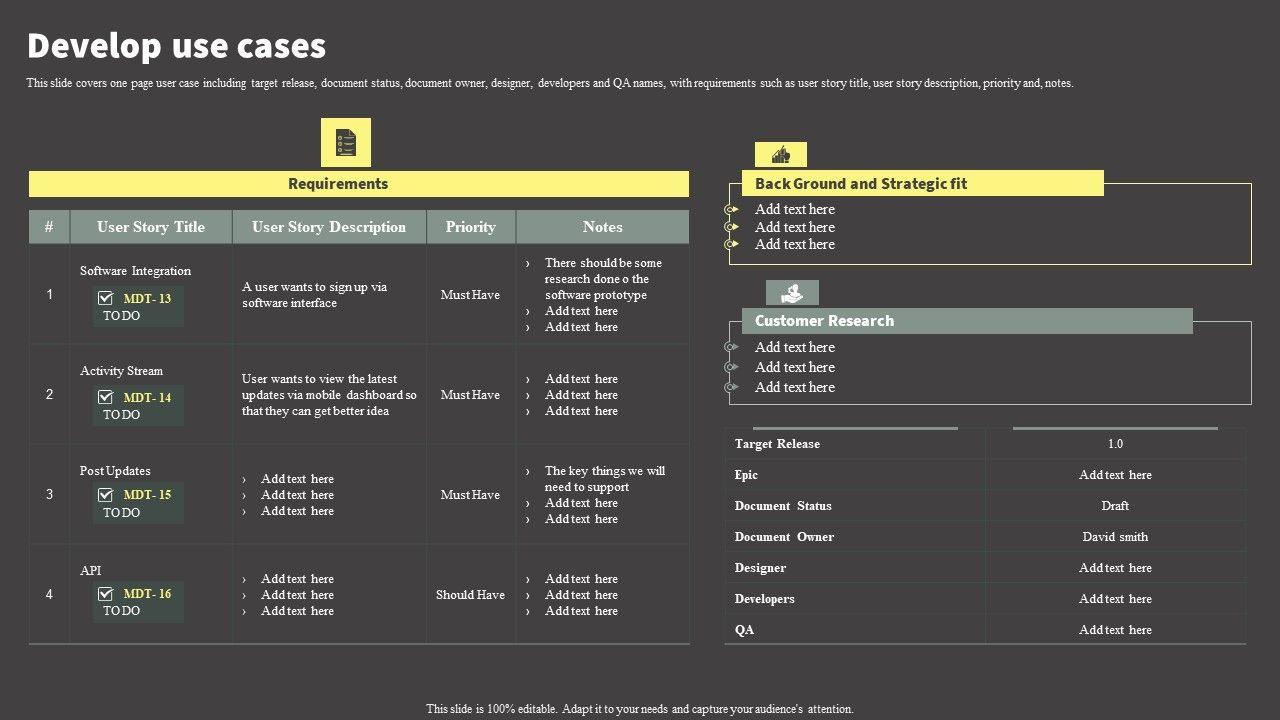The width and height of the screenshot is (1280, 720).
Task: Click the "MDT- 13" ticket label
Action: tap(147, 298)
